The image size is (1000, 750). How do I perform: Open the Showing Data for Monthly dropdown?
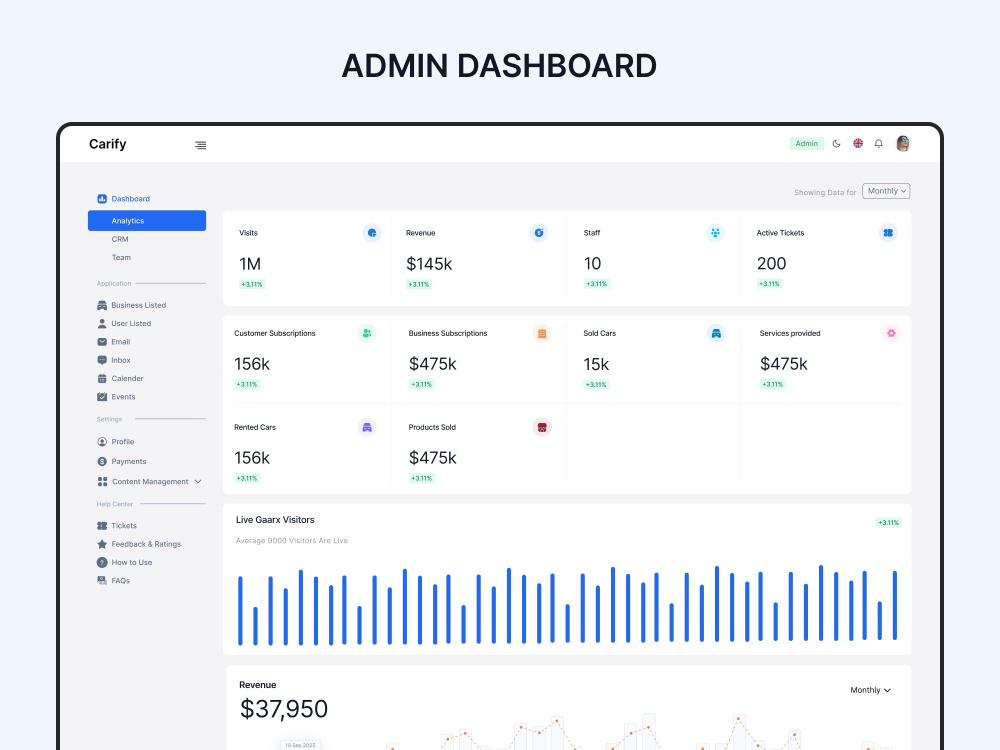886,191
